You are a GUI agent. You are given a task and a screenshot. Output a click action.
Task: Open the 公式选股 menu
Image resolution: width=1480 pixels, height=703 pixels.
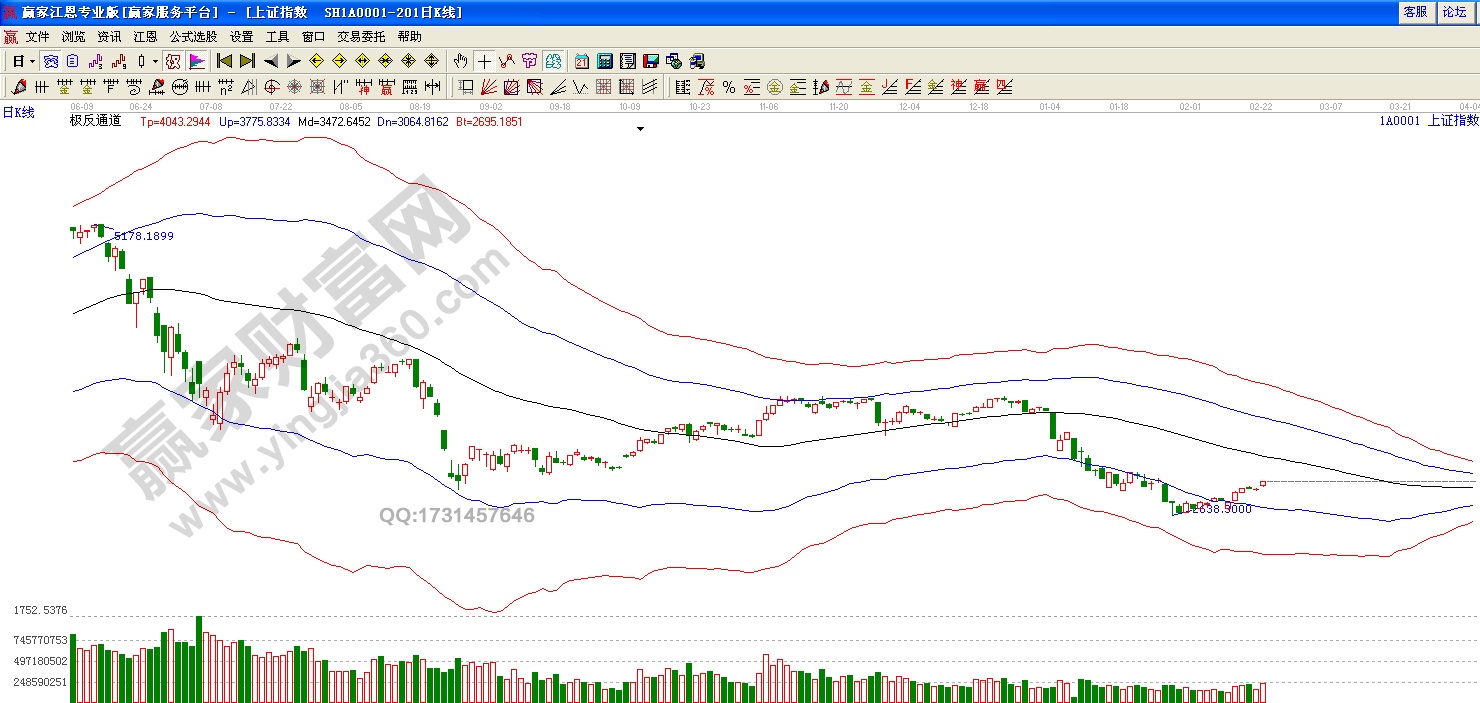click(193, 36)
